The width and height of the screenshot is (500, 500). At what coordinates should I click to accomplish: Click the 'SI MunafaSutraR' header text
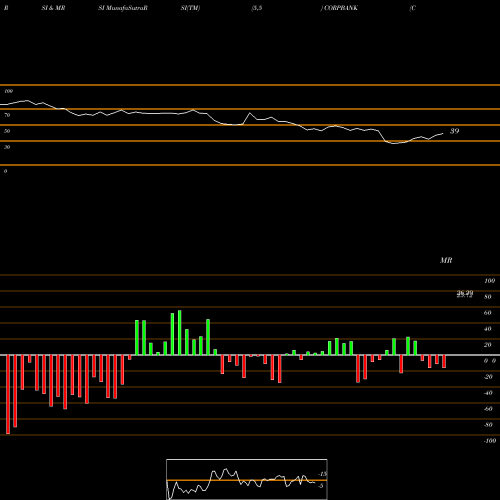click(123, 8)
